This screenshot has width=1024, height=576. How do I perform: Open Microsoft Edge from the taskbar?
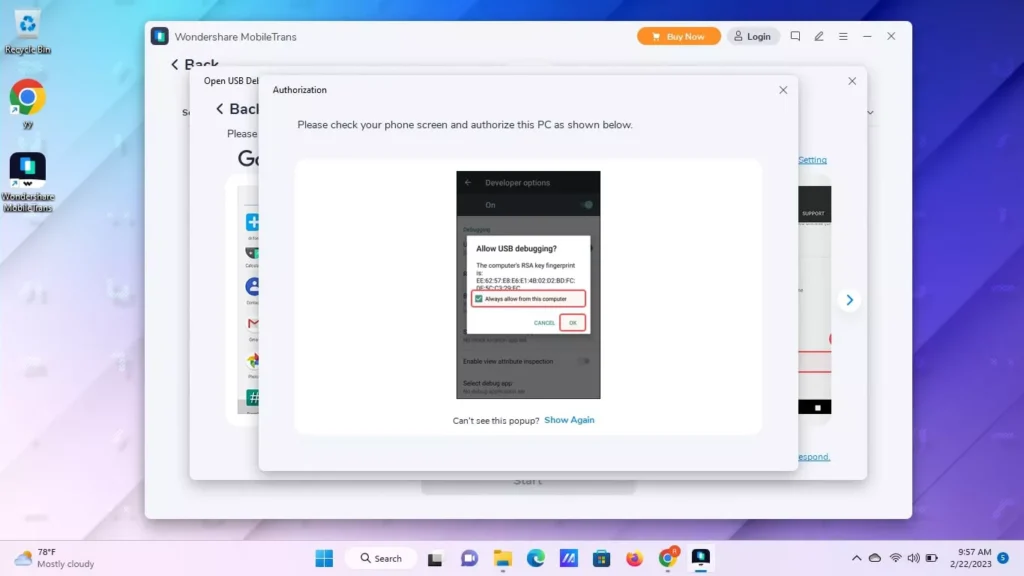[x=535, y=558]
